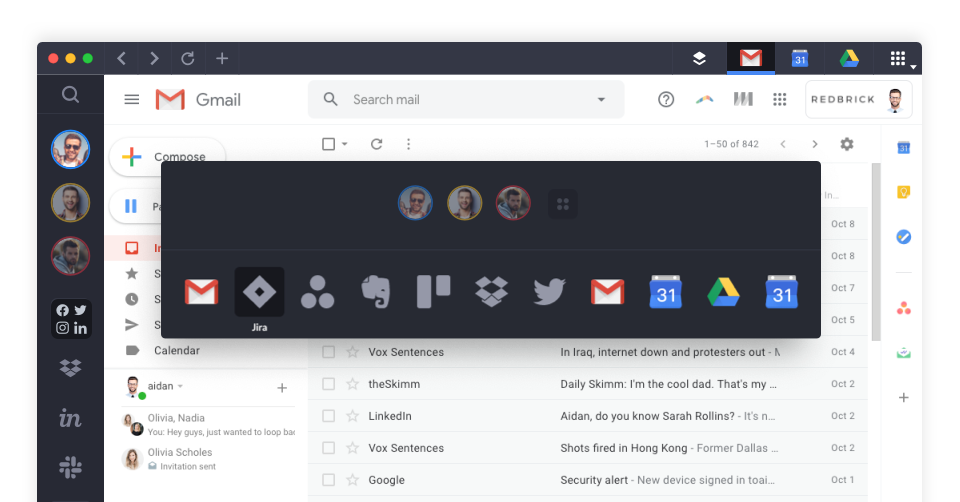Open Keep notes in right side panel
Screen dimensions: 960x502
click(904, 192)
